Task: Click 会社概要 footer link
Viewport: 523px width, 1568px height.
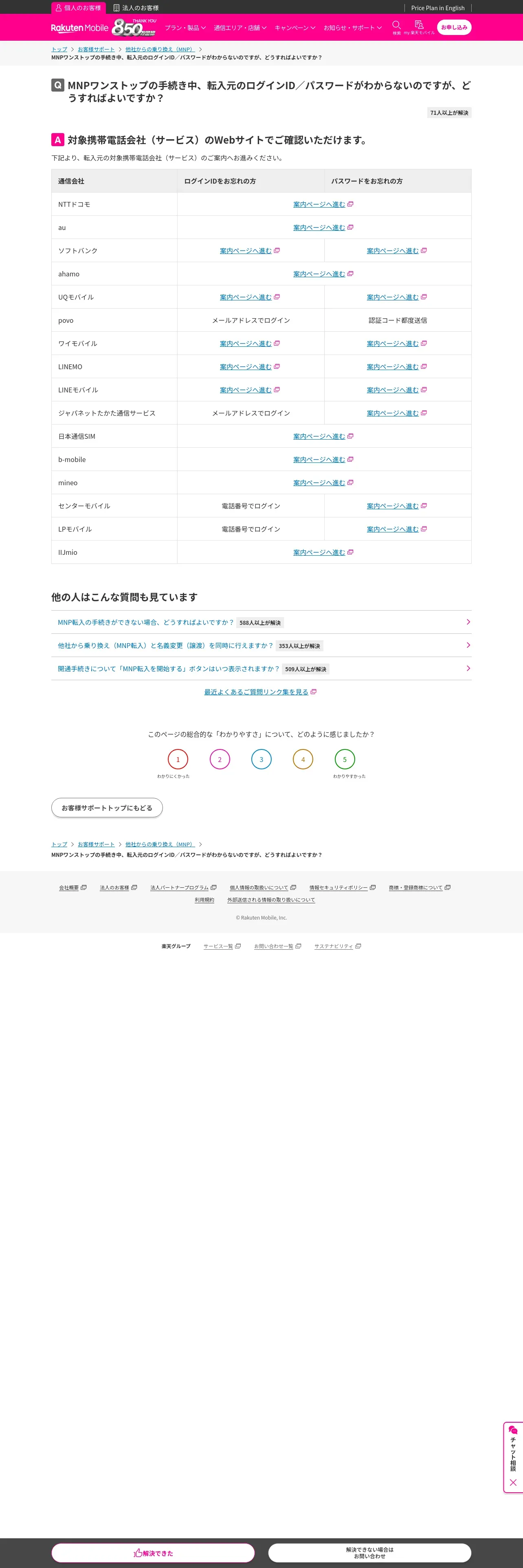Action: tap(73, 887)
